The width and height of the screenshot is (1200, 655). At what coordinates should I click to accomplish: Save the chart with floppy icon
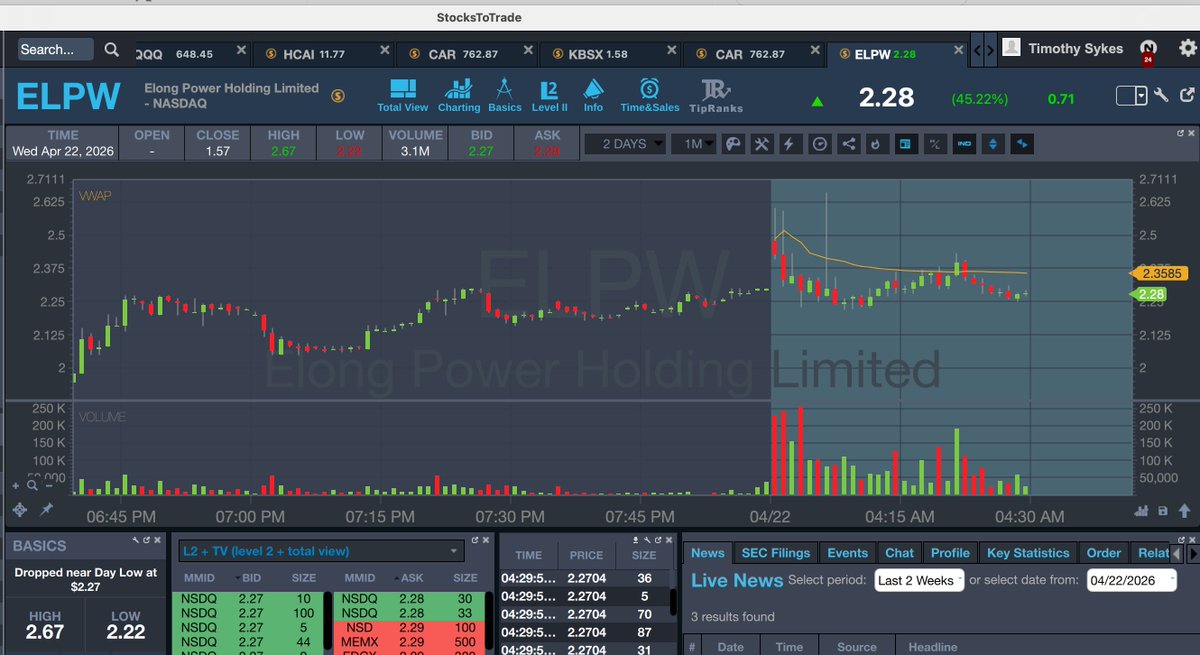point(1163,510)
